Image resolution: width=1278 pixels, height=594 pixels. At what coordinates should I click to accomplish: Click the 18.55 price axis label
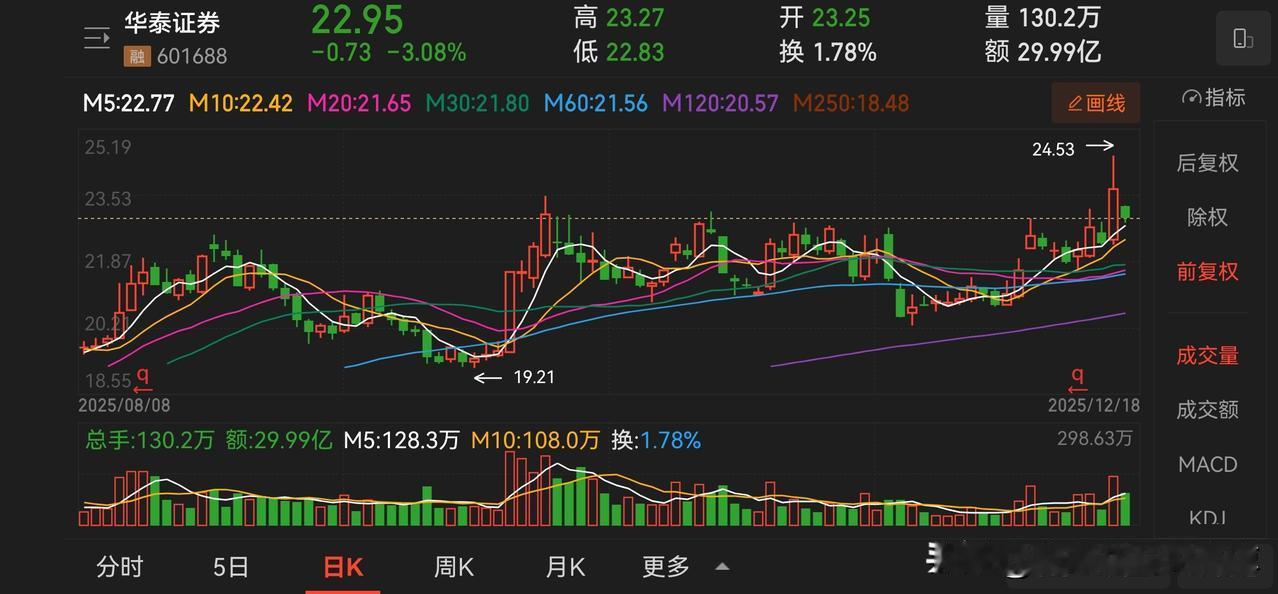(108, 381)
